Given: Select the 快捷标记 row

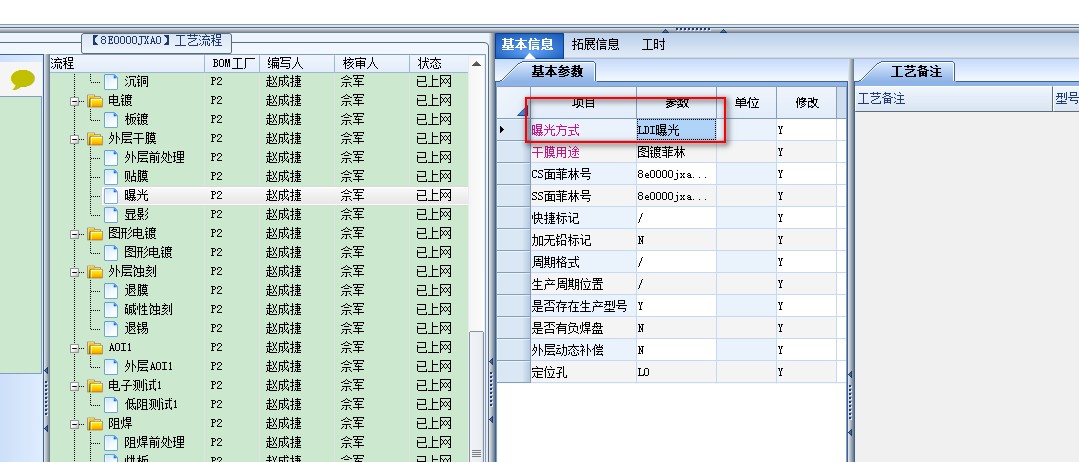Looking at the screenshot, I should (671, 218).
